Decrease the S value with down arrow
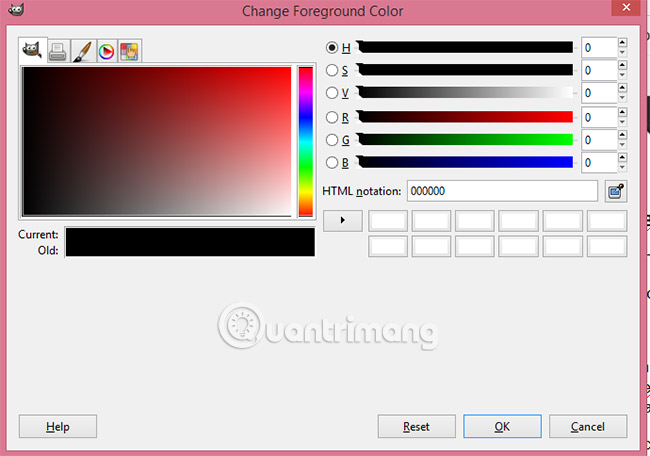The width and height of the screenshot is (650, 456). (x=622, y=75)
